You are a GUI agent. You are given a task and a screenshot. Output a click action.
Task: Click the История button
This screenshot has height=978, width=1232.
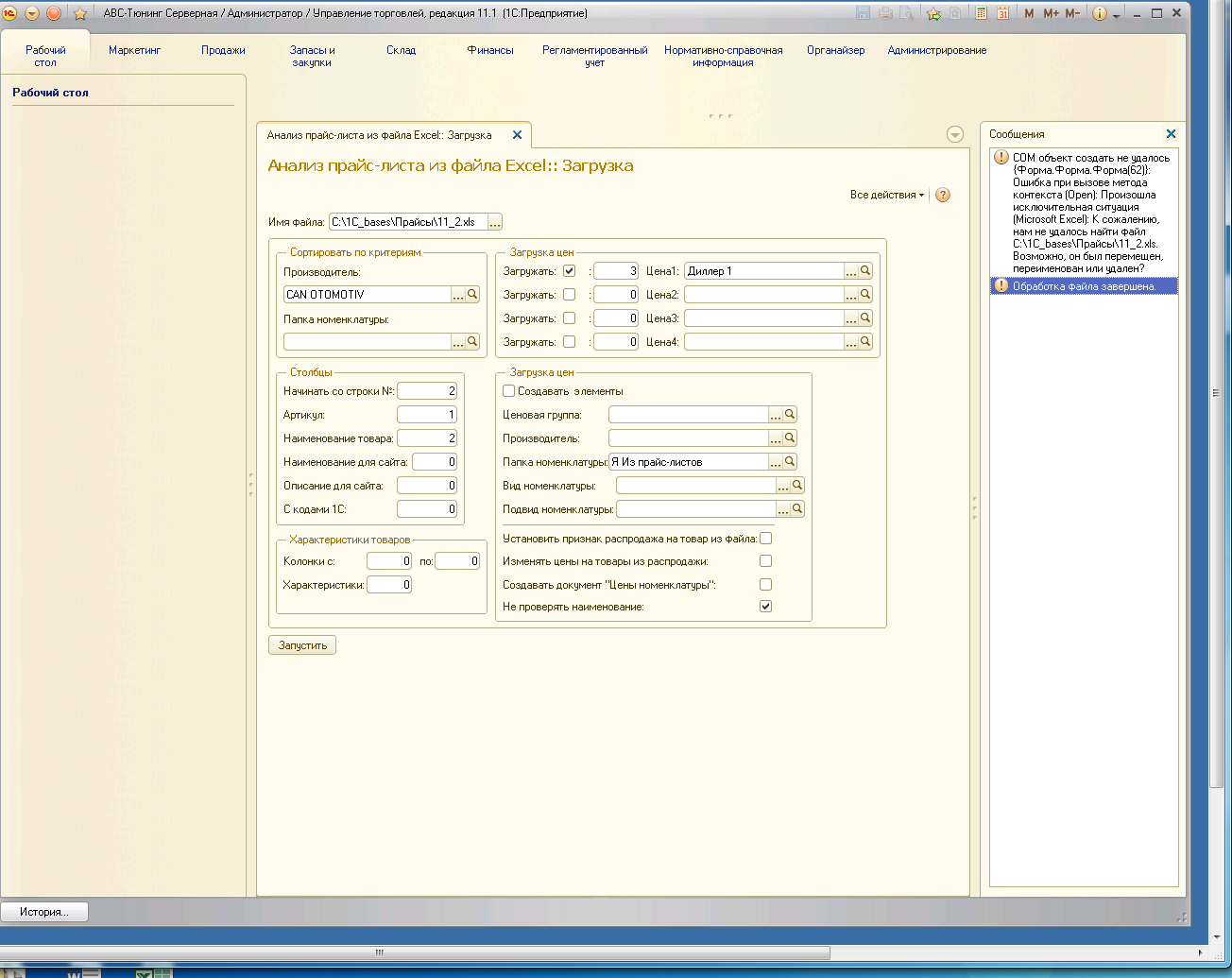[44, 912]
